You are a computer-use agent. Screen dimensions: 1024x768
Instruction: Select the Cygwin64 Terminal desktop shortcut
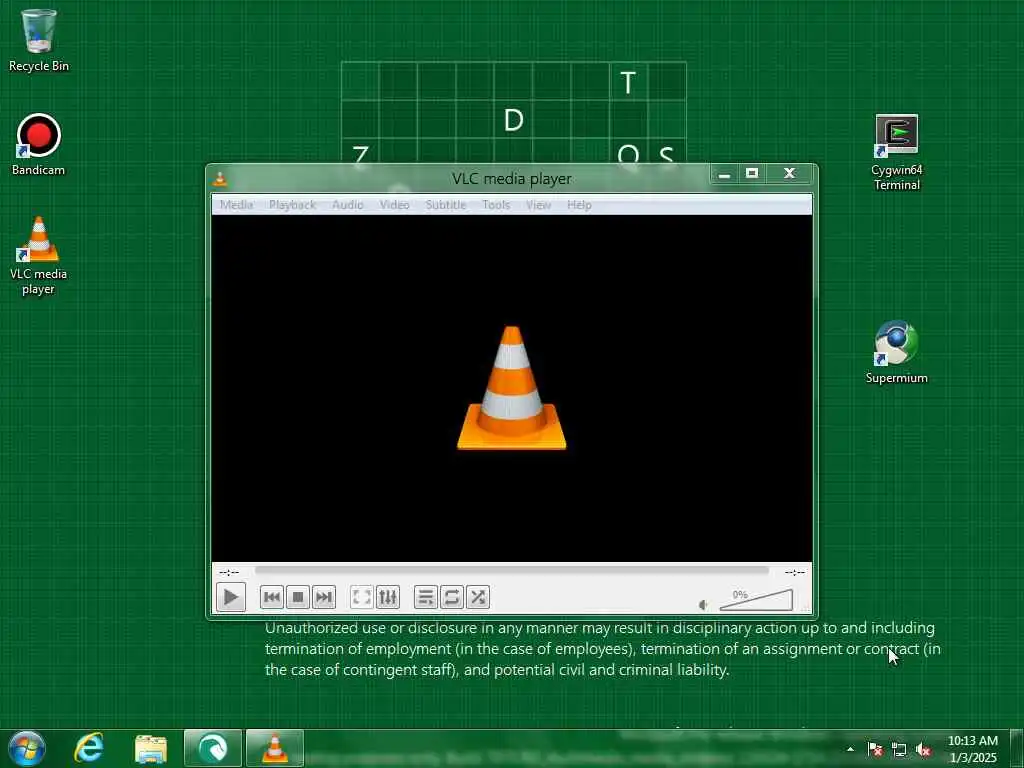coord(897,152)
